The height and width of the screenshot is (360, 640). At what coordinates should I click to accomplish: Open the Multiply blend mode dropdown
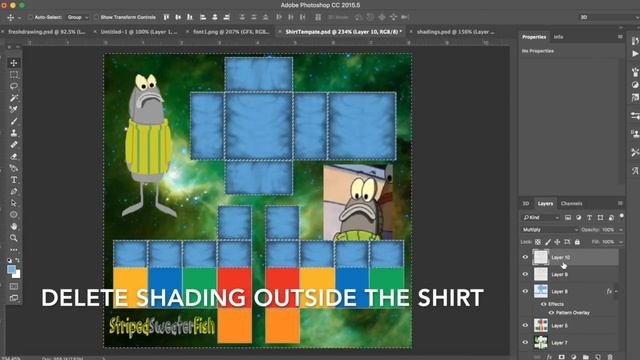pyautogui.click(x=550, y=230)
